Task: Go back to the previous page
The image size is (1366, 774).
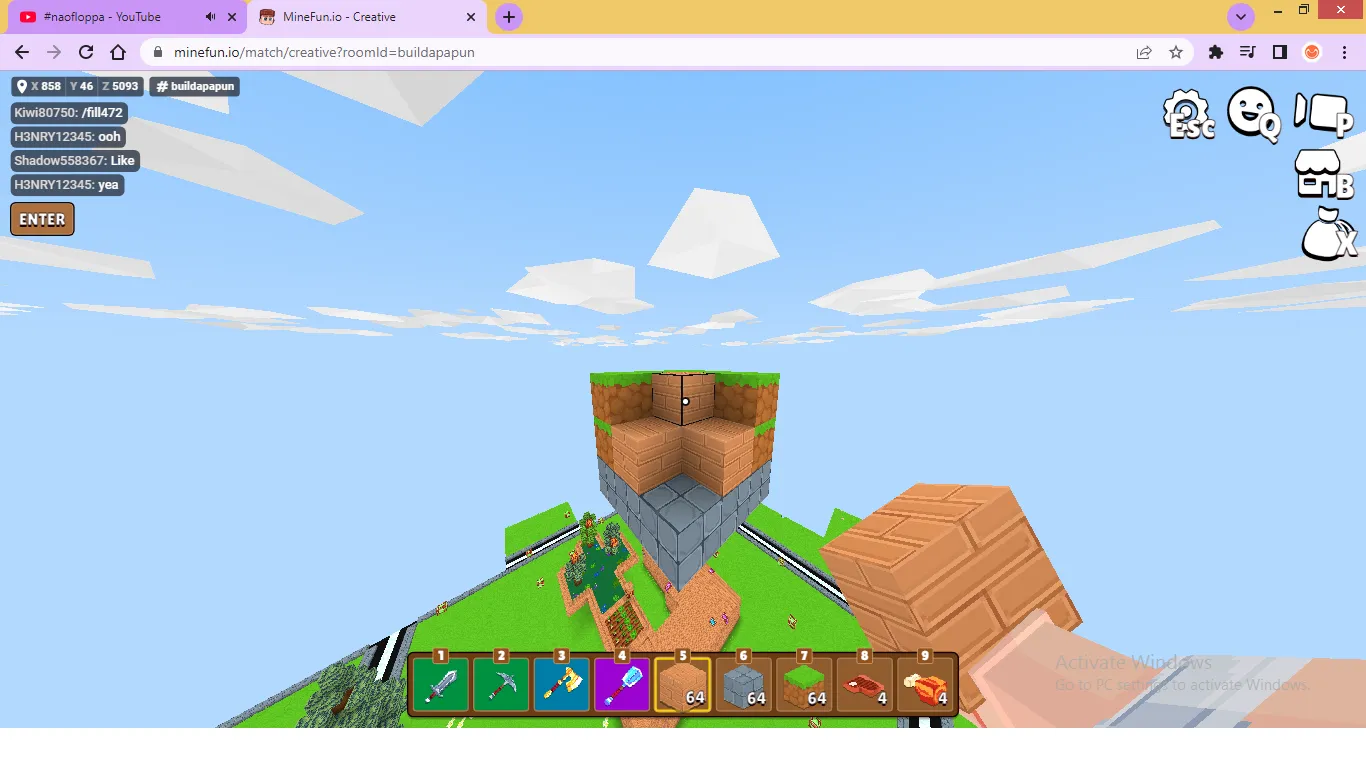Action: coord(22,52)
